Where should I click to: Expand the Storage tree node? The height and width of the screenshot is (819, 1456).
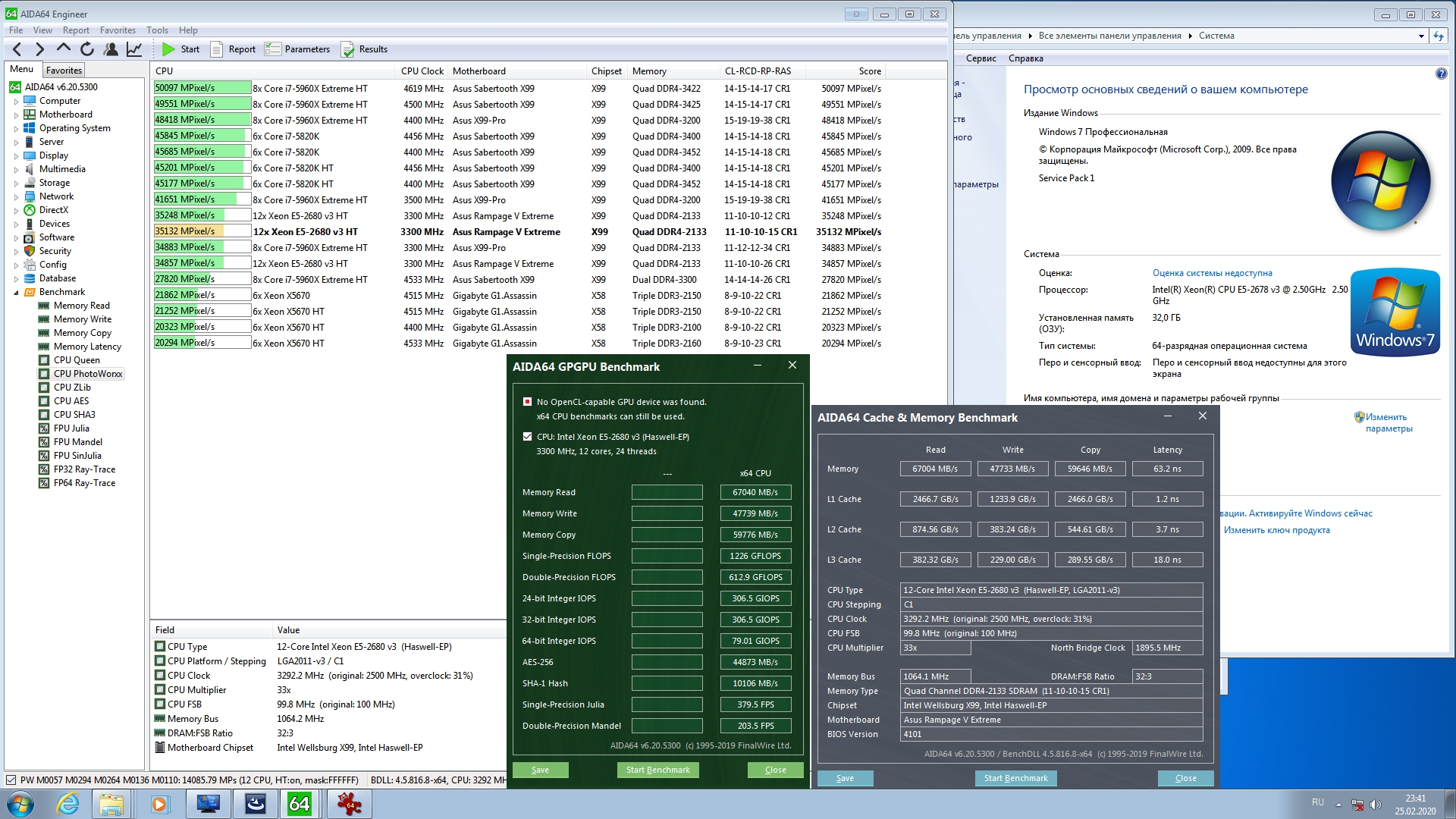[x=16, y=184]
